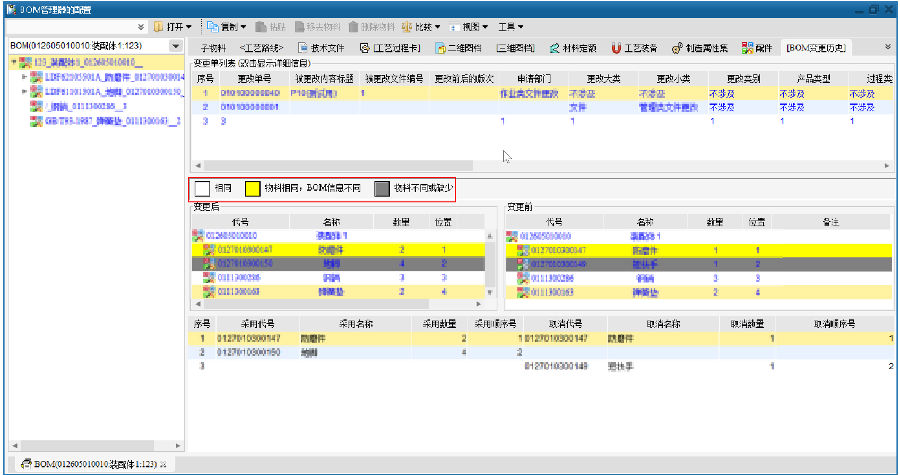Select the [BOM变更历史] tab
This screenshot has width=900, height=475.
pyautogui.click(x=816, y=48)
